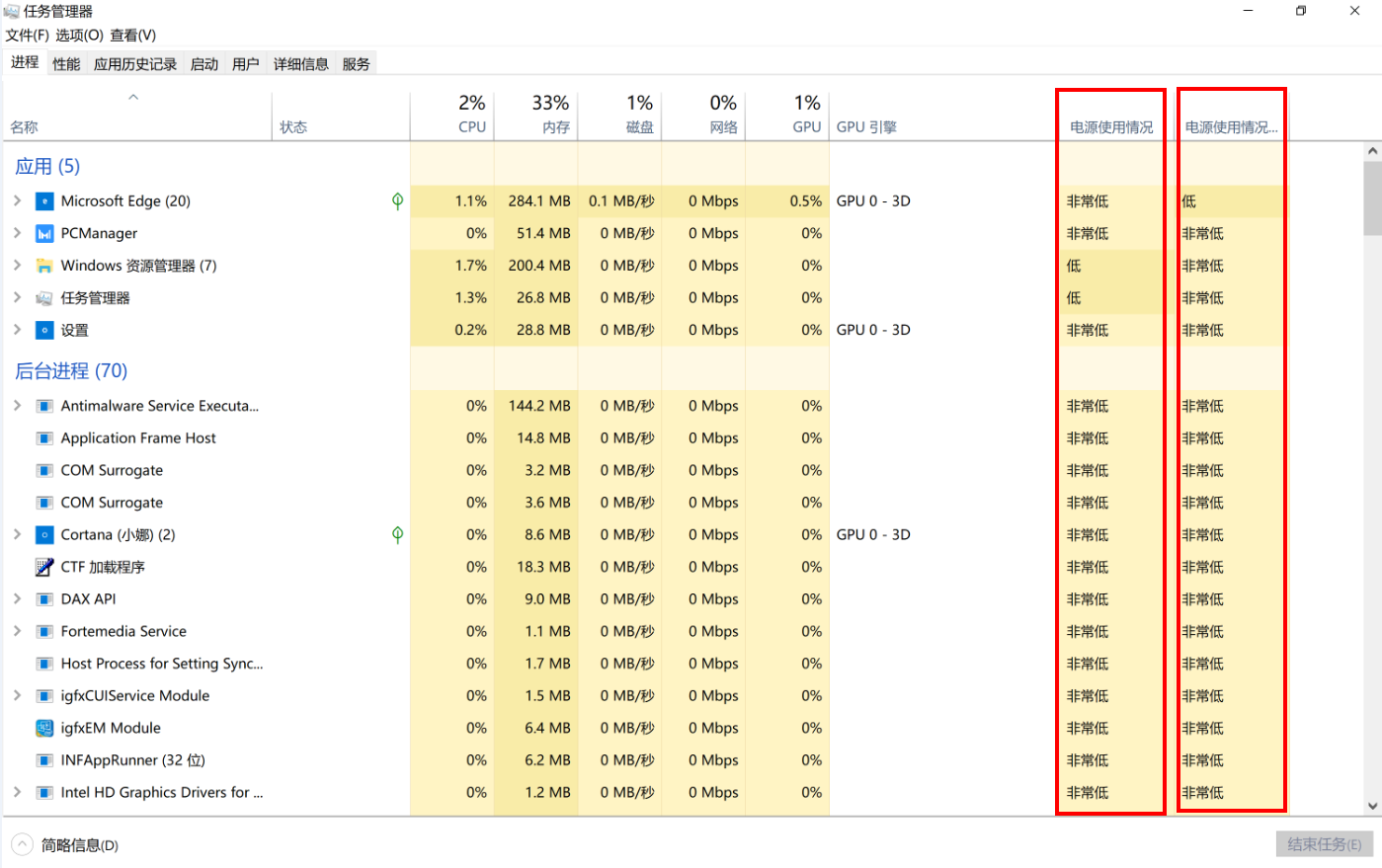Select the Application Frame Host row
The height and width of the screenshot is (868, 1382).
tap(138, 438)
